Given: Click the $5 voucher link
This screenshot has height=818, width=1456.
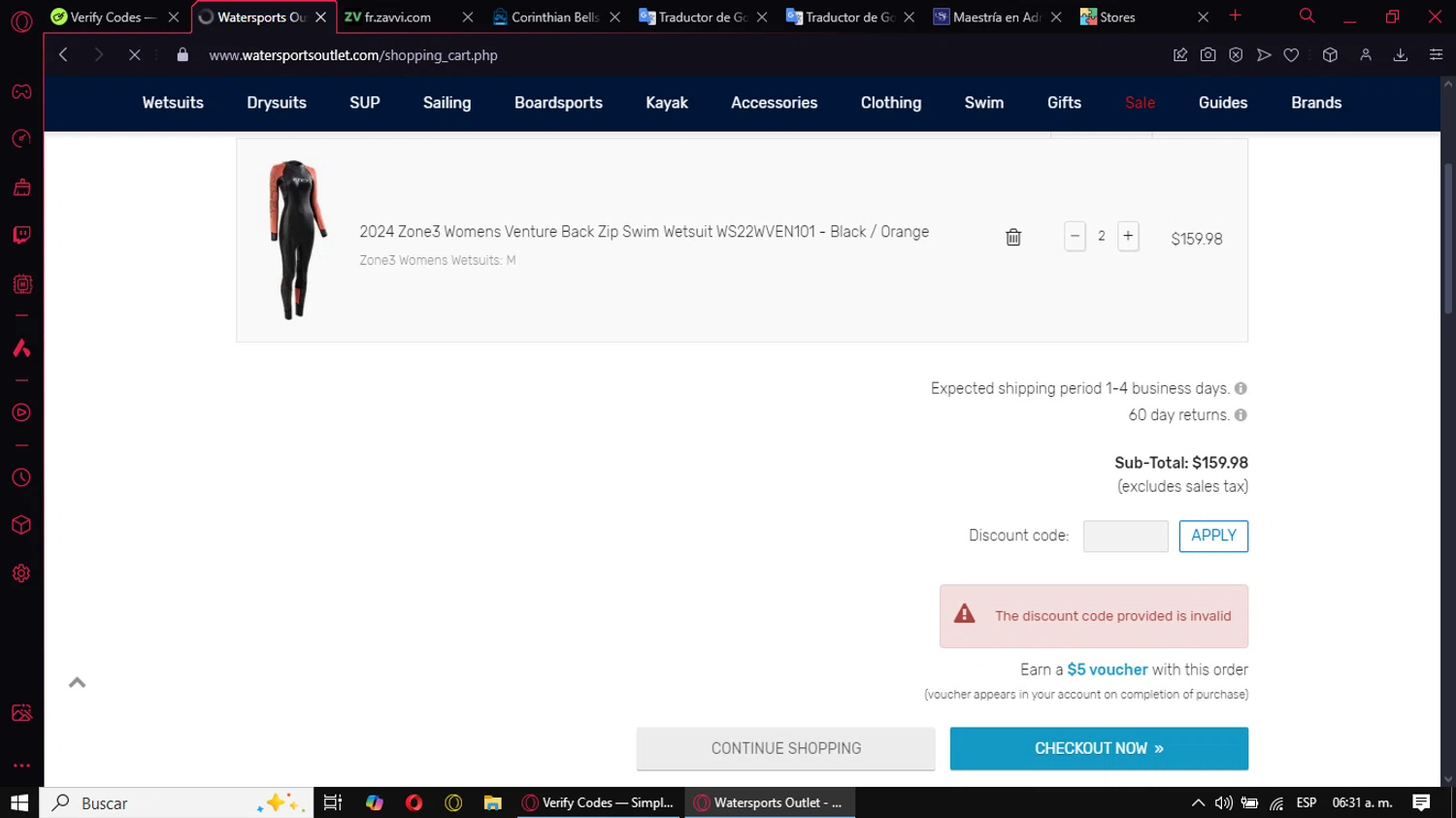Looking at the screenshot, I should [1108, 670].
